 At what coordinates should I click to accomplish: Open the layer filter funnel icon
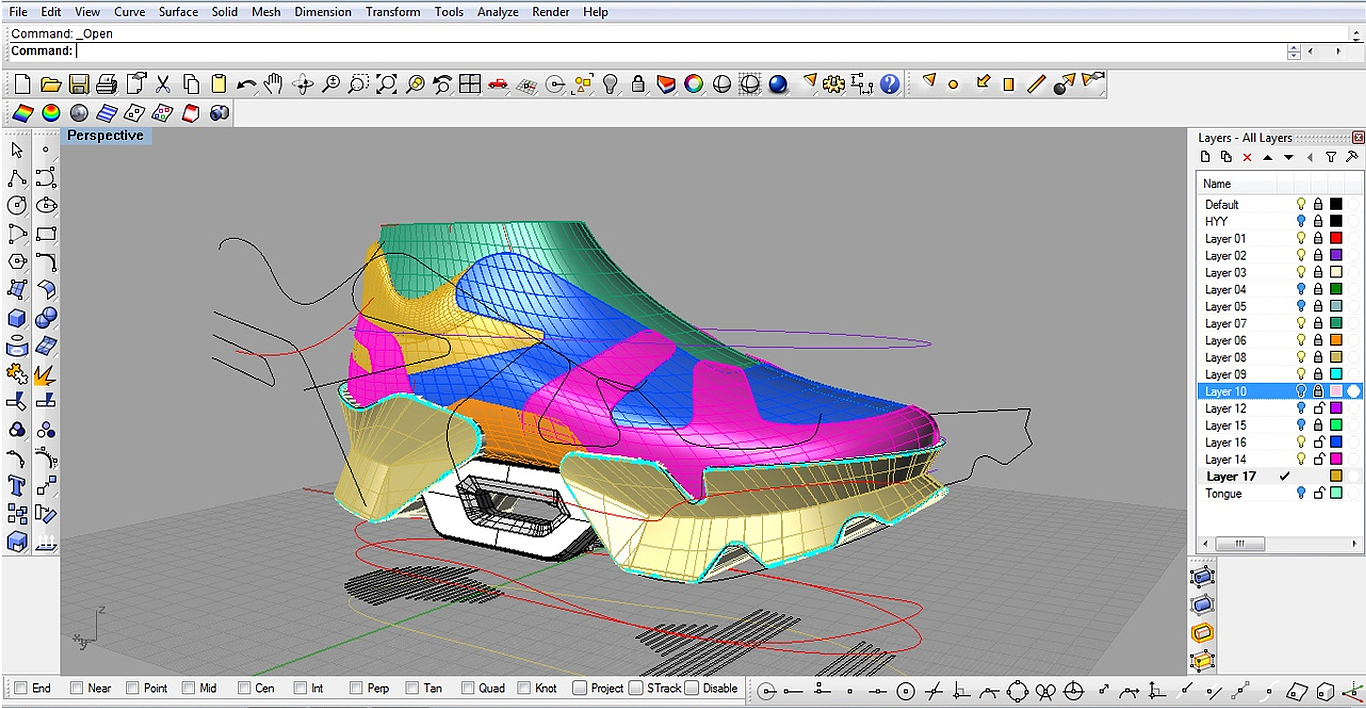pyautogui.click(x=1331, y=157)
